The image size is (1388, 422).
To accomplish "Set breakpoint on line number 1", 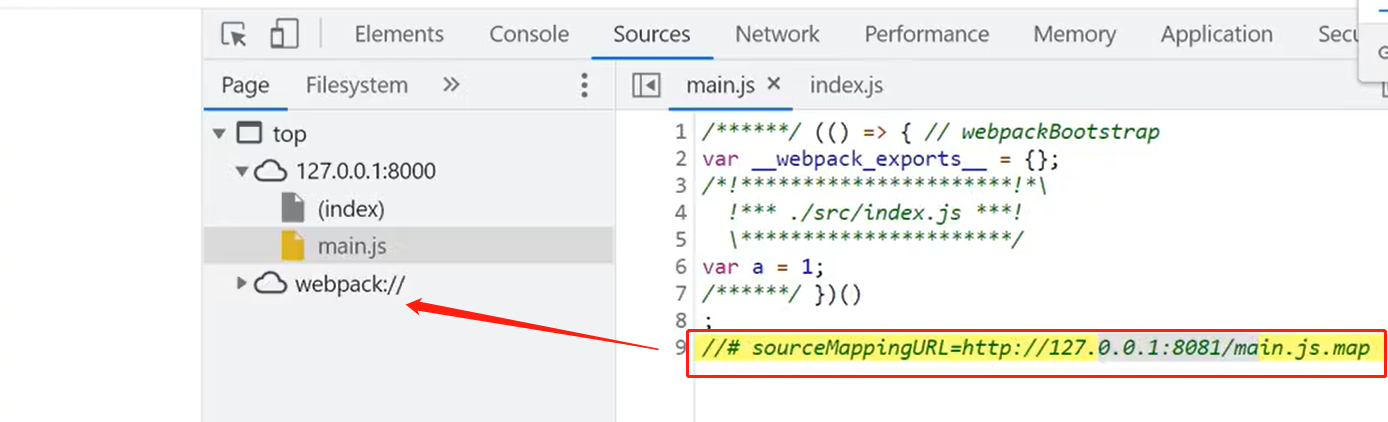I will tap(681, 132).
